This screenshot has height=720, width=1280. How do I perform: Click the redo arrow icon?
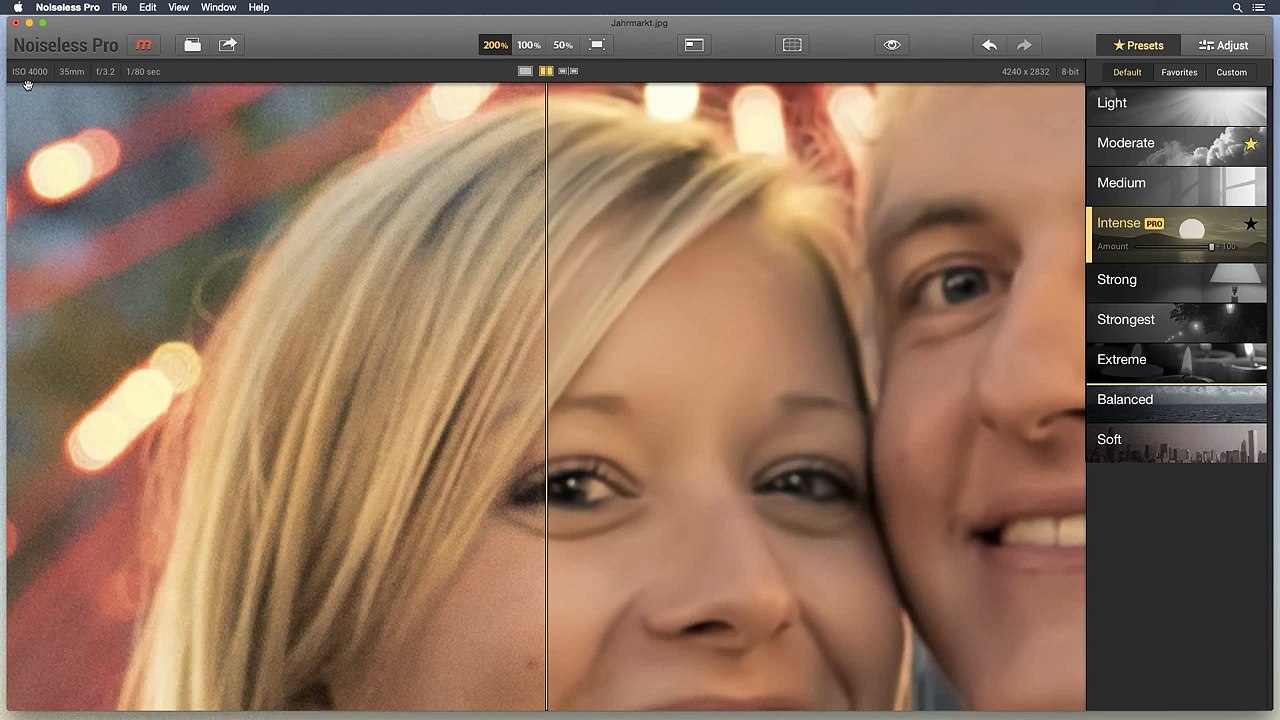coord(1024,45)
